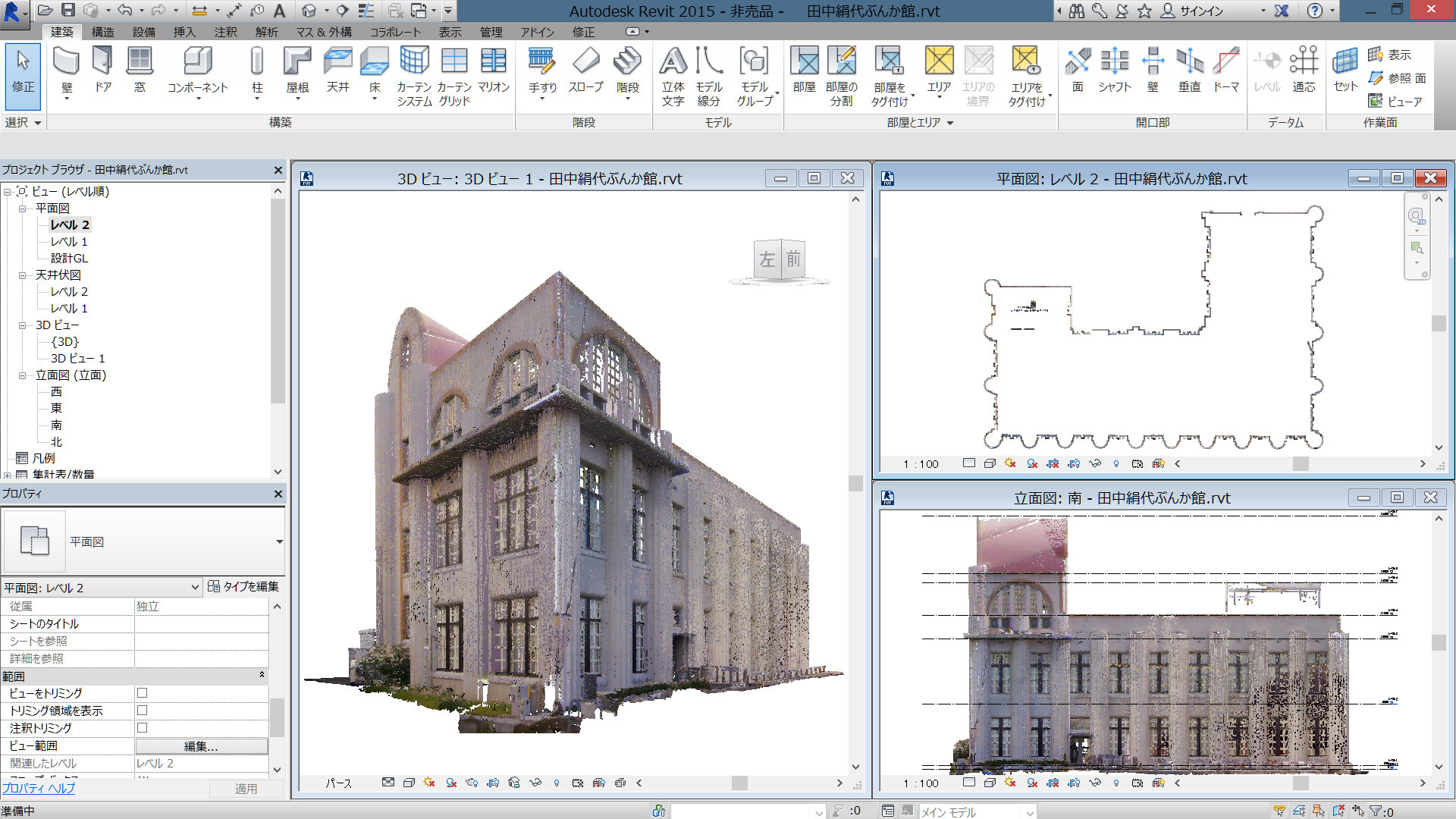Check the 注釈トリミング checkbox
This screenshot has width=1456, height=819.
142,728
